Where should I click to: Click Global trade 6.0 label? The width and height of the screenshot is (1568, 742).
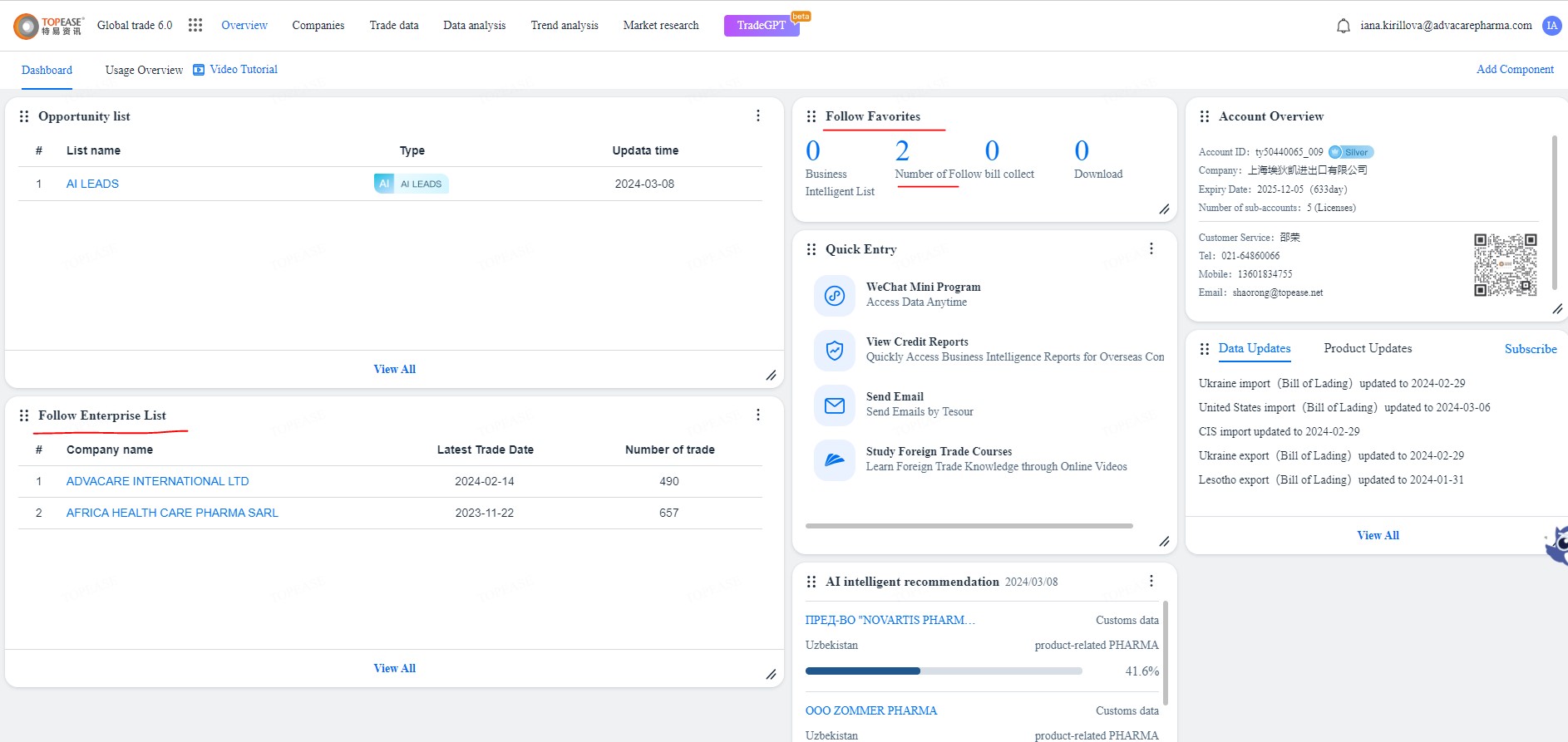point(135,26)
